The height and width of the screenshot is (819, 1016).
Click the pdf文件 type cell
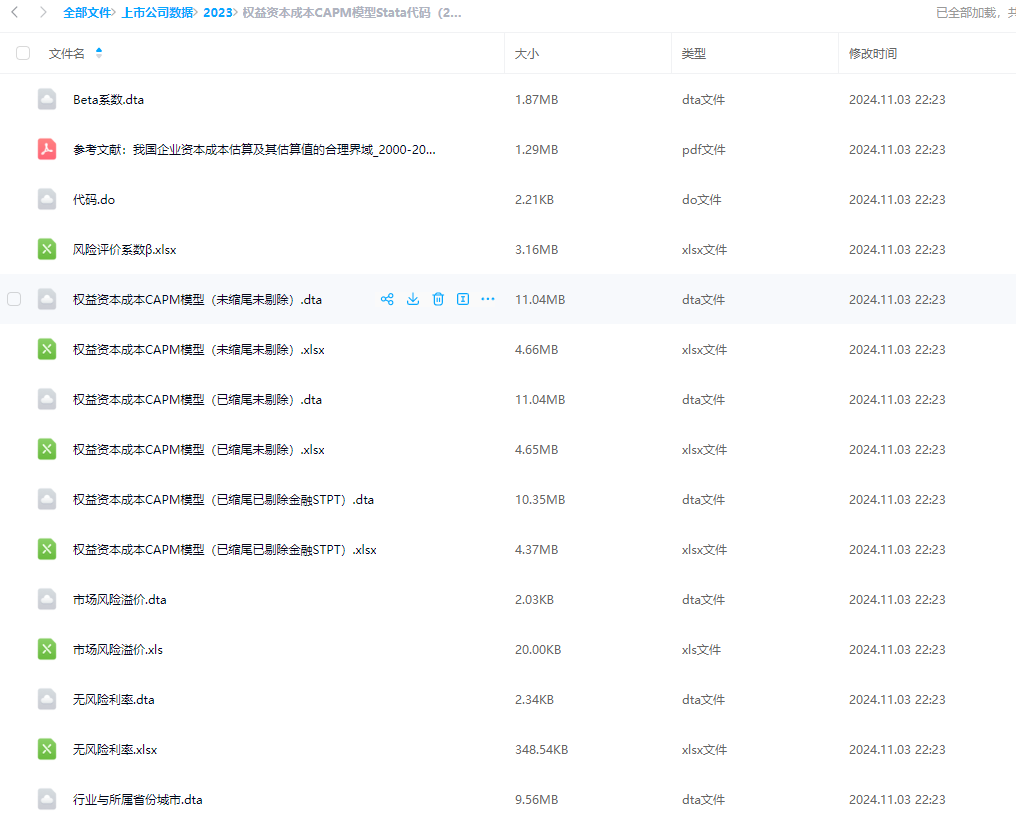point(703,150)
